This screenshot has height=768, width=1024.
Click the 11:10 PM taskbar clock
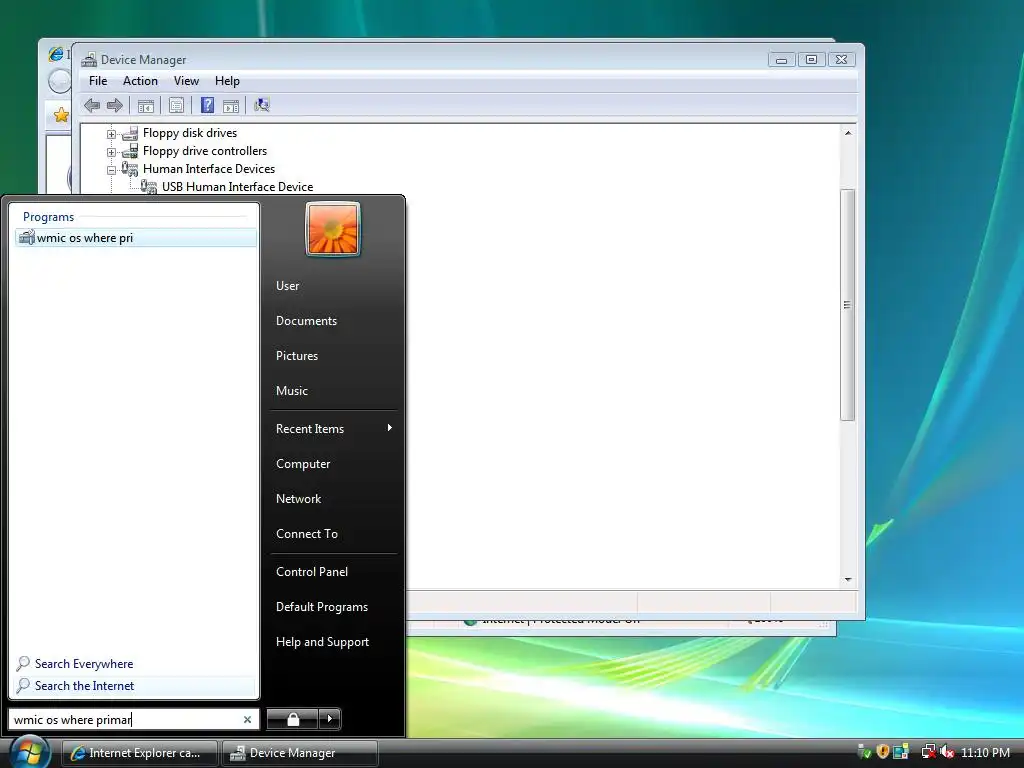point(985,753)
